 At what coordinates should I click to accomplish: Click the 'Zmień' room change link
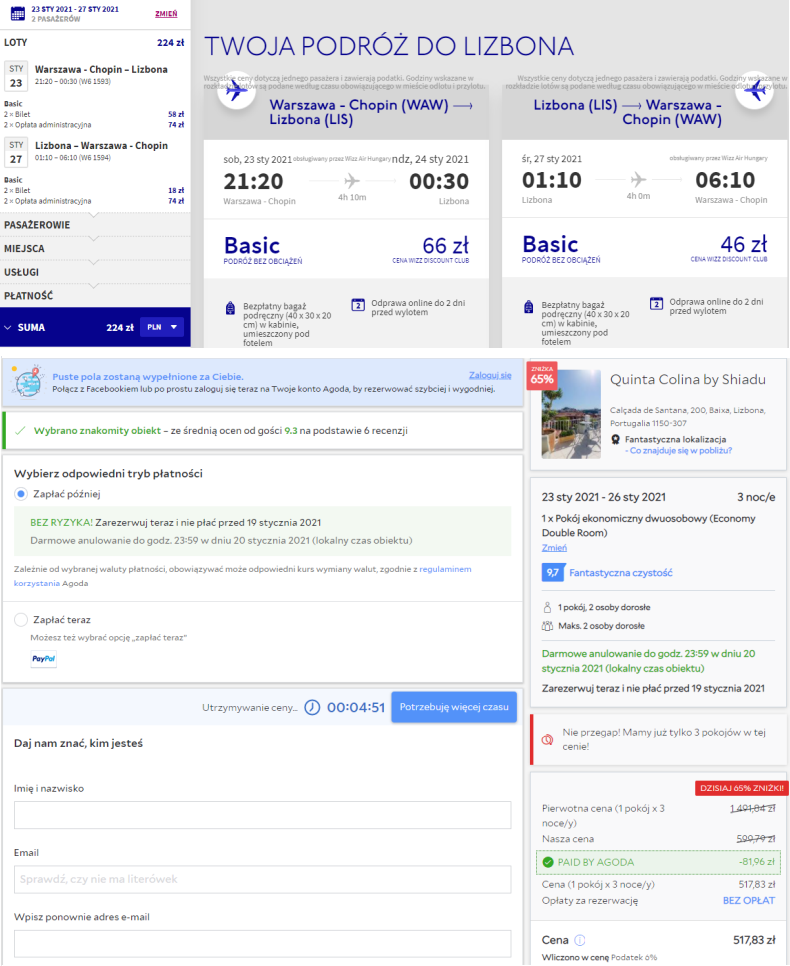coord(554,548)
